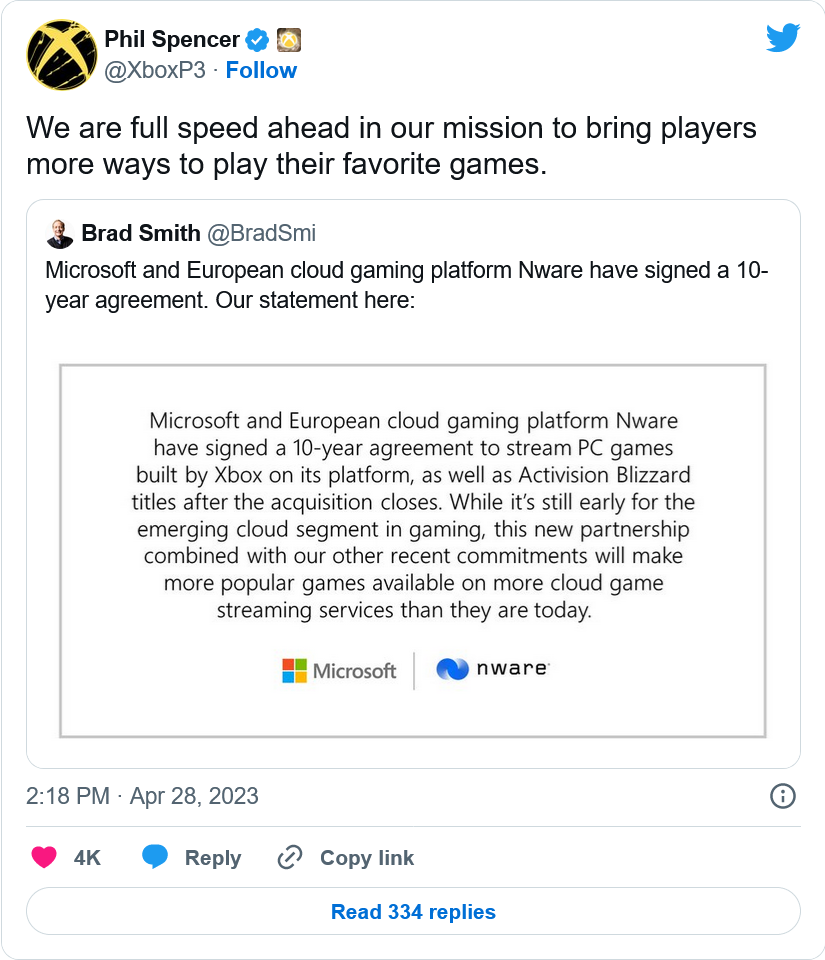Click the blue verified checkmark badge
This screenshot has width=825, height=960.
[x=258, y=40]
